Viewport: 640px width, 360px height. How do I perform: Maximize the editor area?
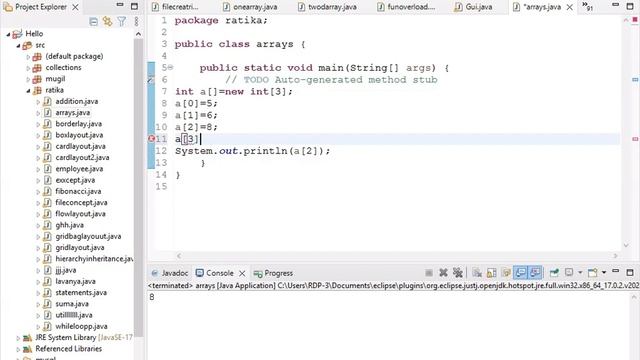(x=630, y=6)
